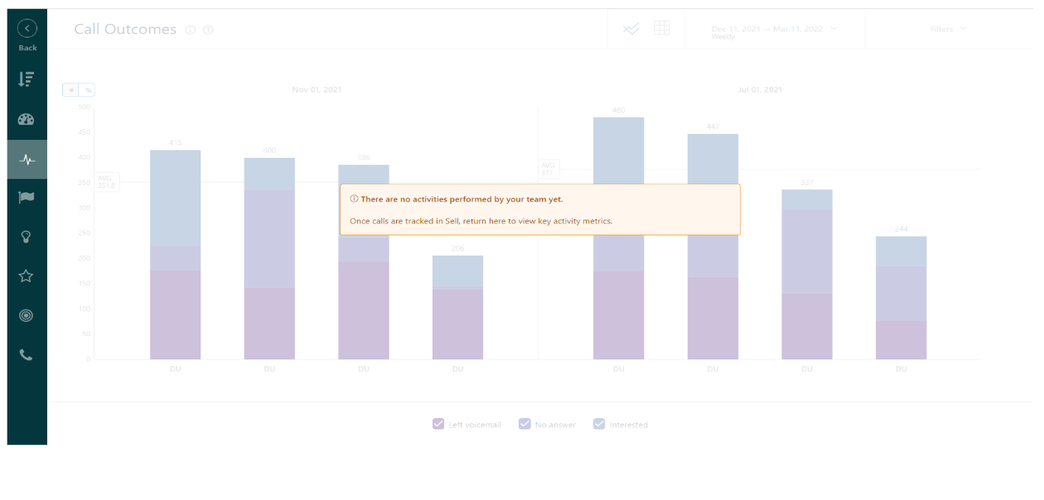
Task: Switch chart values to number (#) mode
Action: click(x=71, y=90)
